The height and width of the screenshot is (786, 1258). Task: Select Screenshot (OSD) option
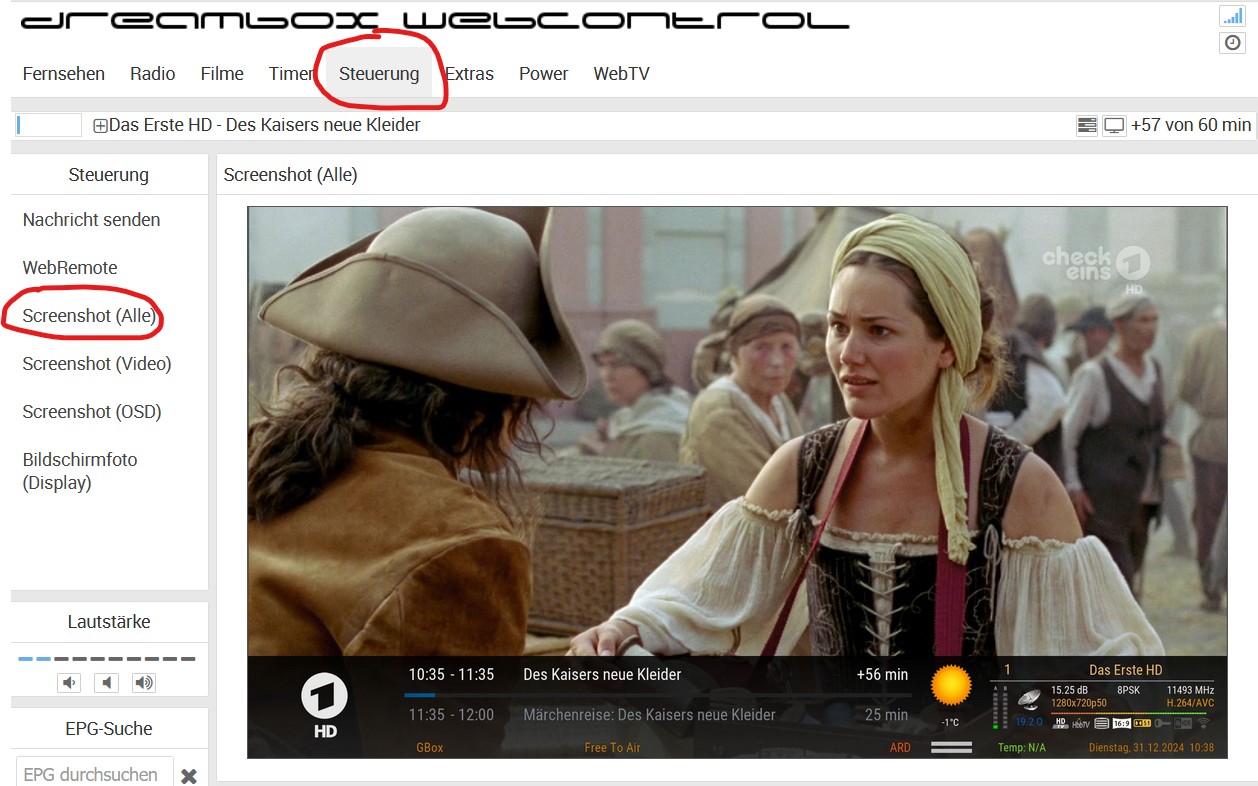click(x=92, y=412)
